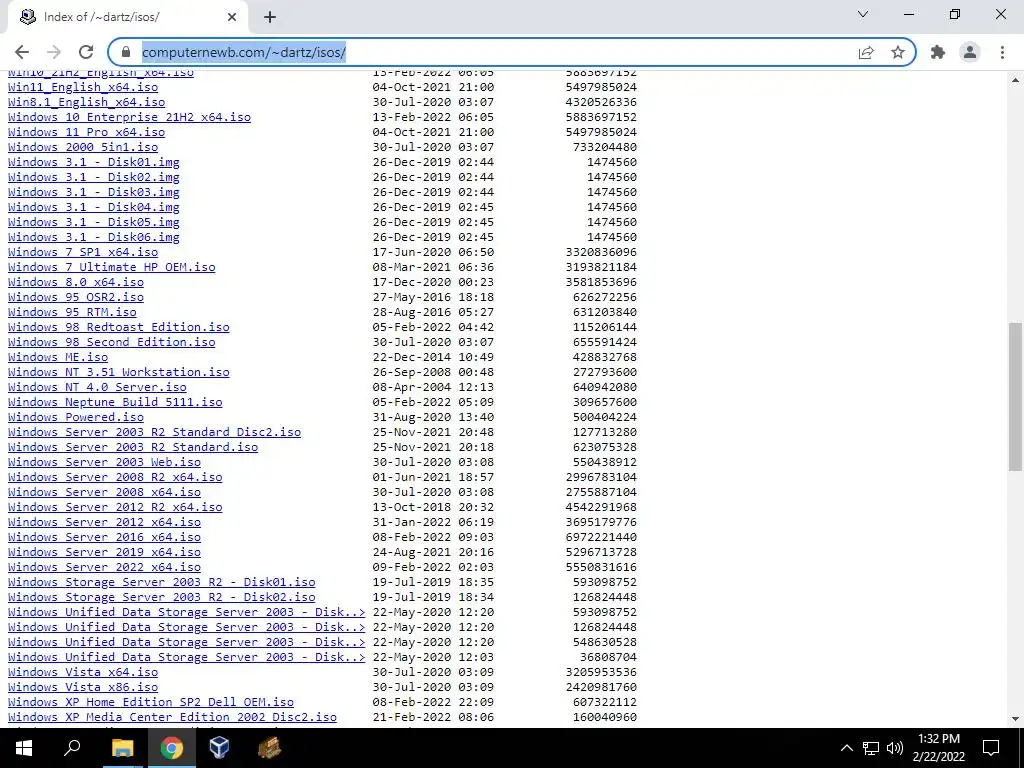Close the Index of /~dartz/isos/ tab
The image size is (1024, 768).
(x=232, y=17)
